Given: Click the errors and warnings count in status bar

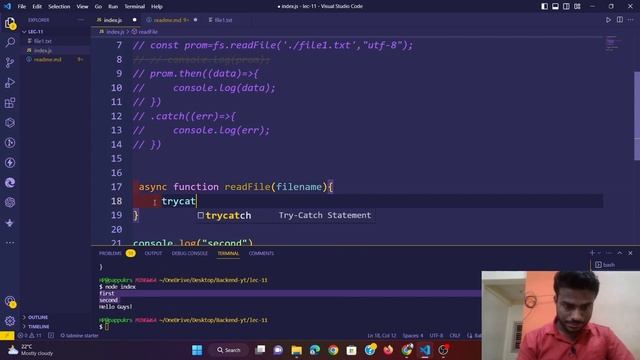Looking at the screenshot, I should (x=29, y=336).
